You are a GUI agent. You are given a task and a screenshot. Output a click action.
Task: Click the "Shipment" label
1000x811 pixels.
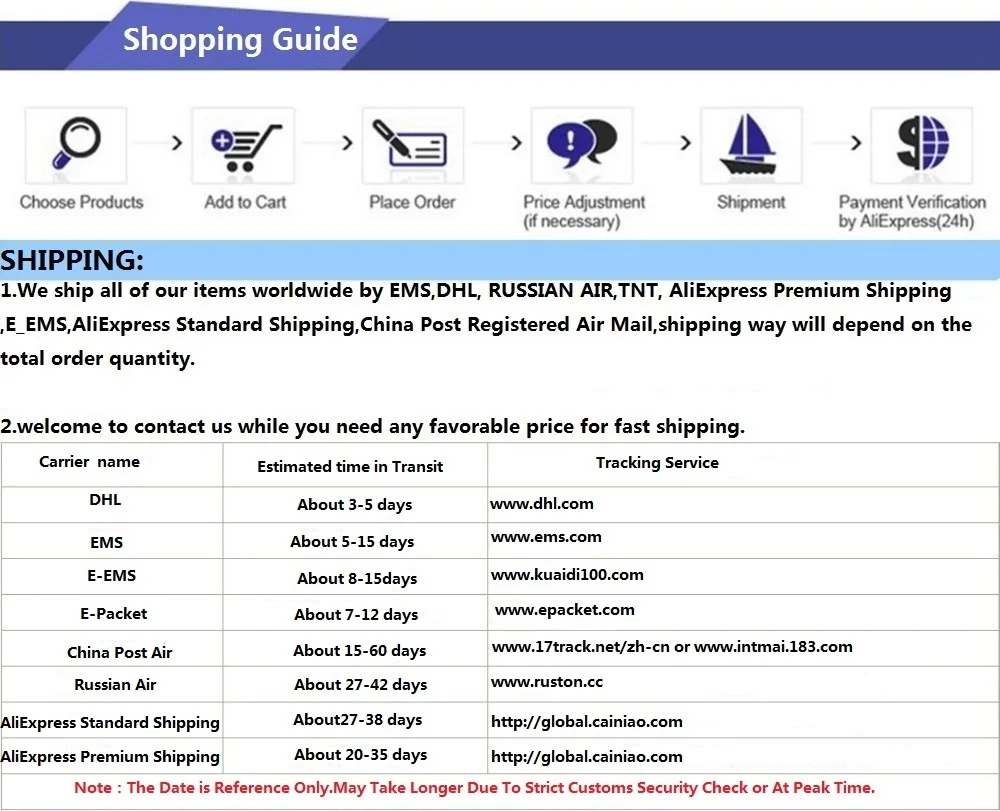coord(751,202)
